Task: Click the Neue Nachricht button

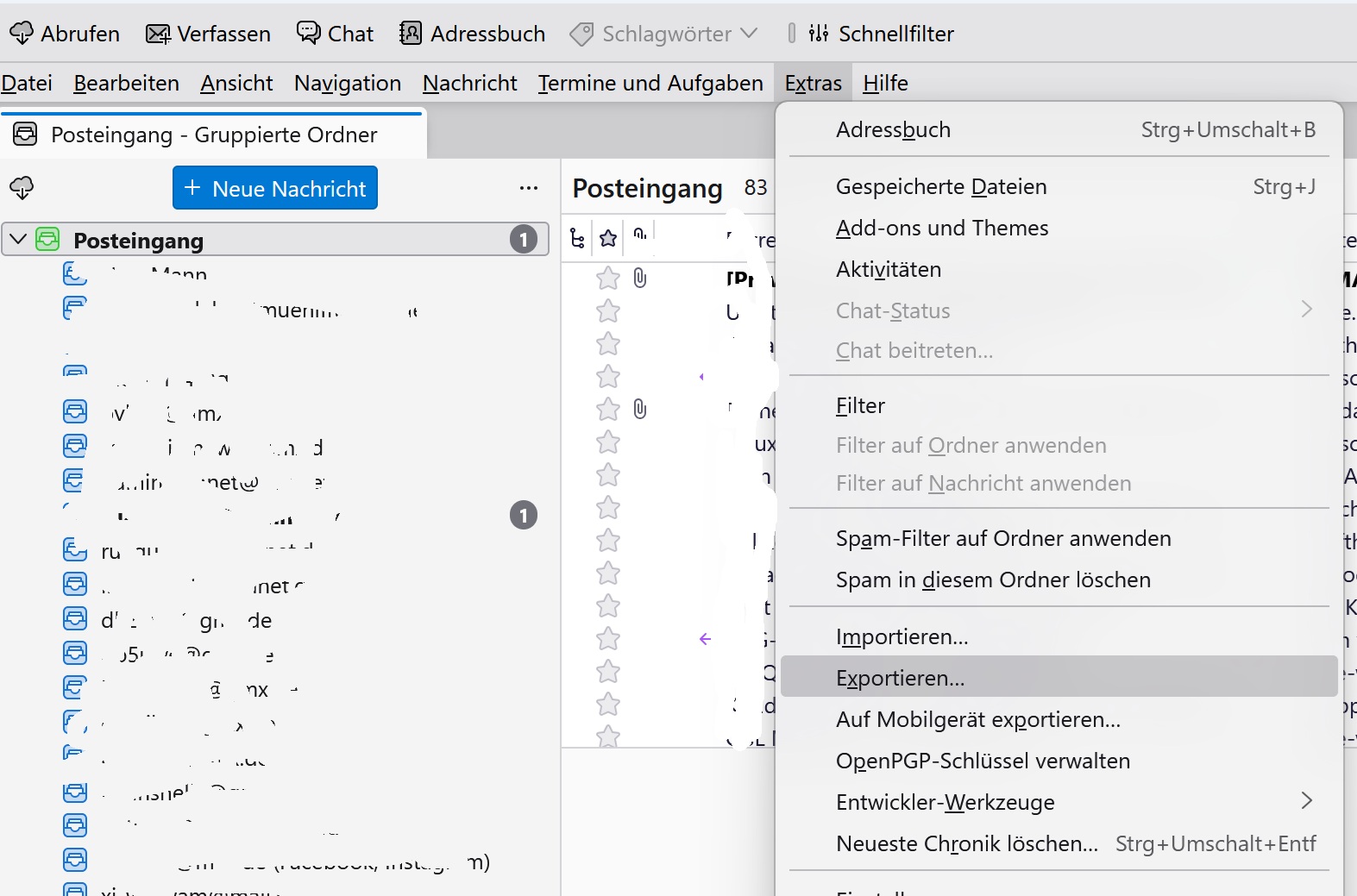Action: [x=275, y=188]
